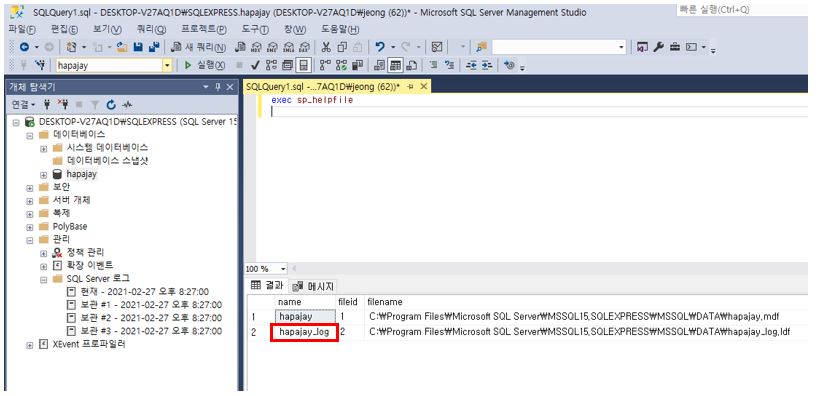Toggle IntelliSense Enabled button
Image resolution: width=818 pixels, height=396 pixels.
click(304, 65)
